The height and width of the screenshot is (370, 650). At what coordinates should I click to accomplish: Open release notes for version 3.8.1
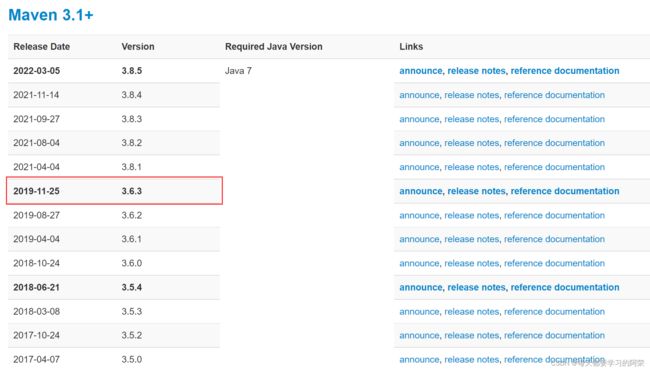click(472, 167)
